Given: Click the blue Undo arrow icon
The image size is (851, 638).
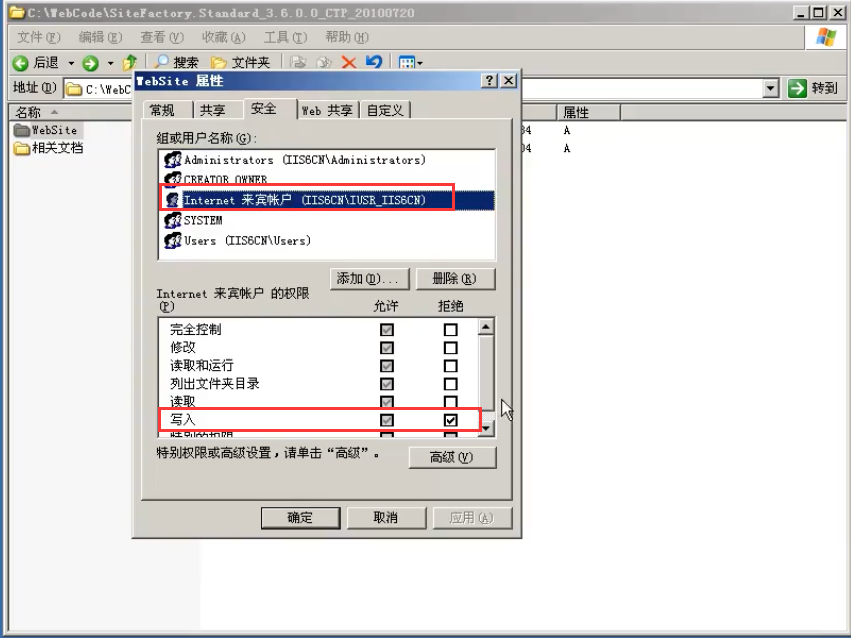Looking at the screenshot, I should 373,63.
